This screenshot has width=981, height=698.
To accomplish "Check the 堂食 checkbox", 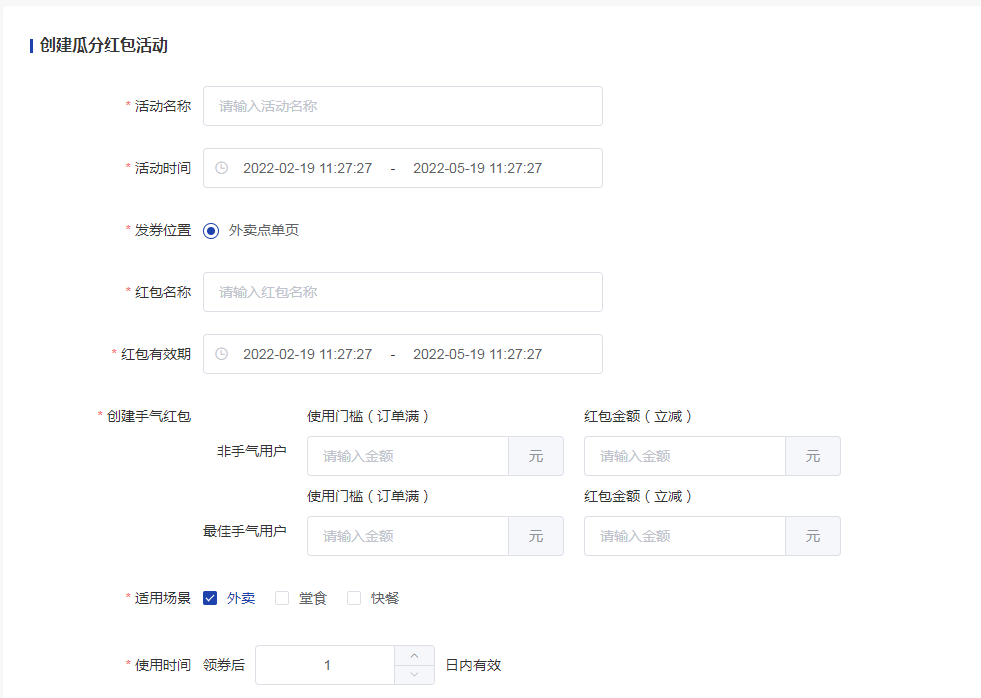I will coord(282,598).
